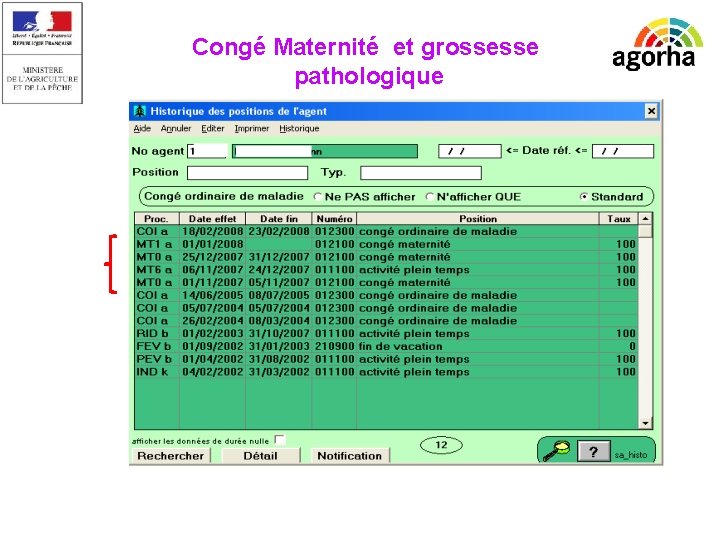720x540 pixels.
Task: Click the Typ. input field
Action: coord(421,173)
